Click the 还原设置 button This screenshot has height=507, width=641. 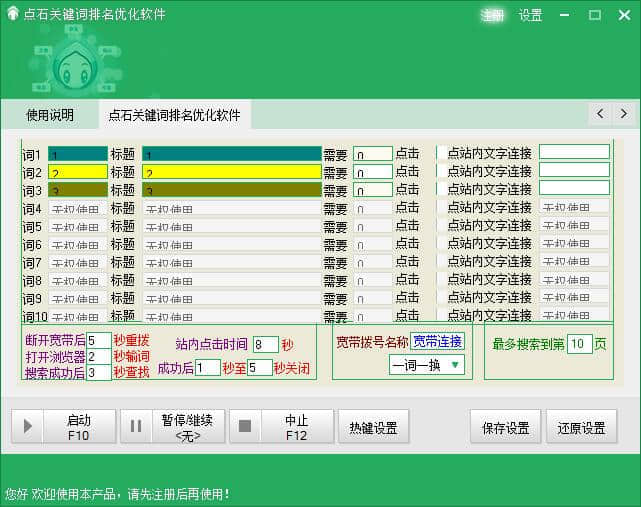pyautogui.click(x=581, y=427)
